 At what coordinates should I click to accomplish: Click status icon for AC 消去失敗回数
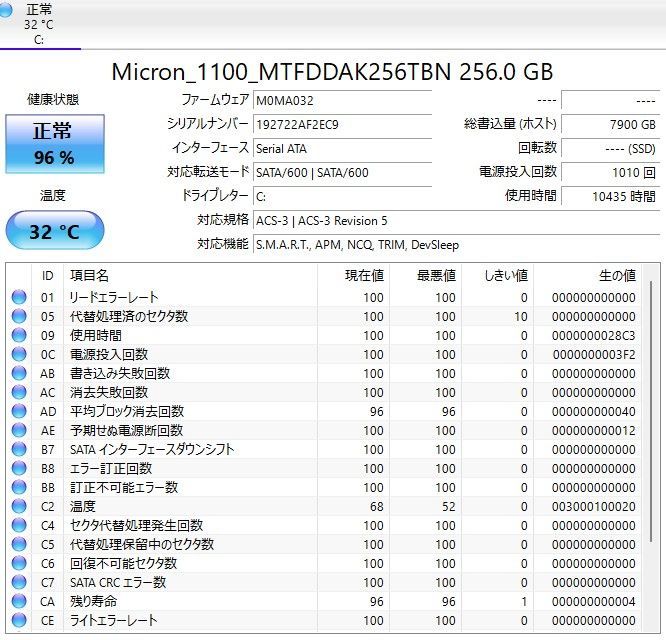[19, 392]
